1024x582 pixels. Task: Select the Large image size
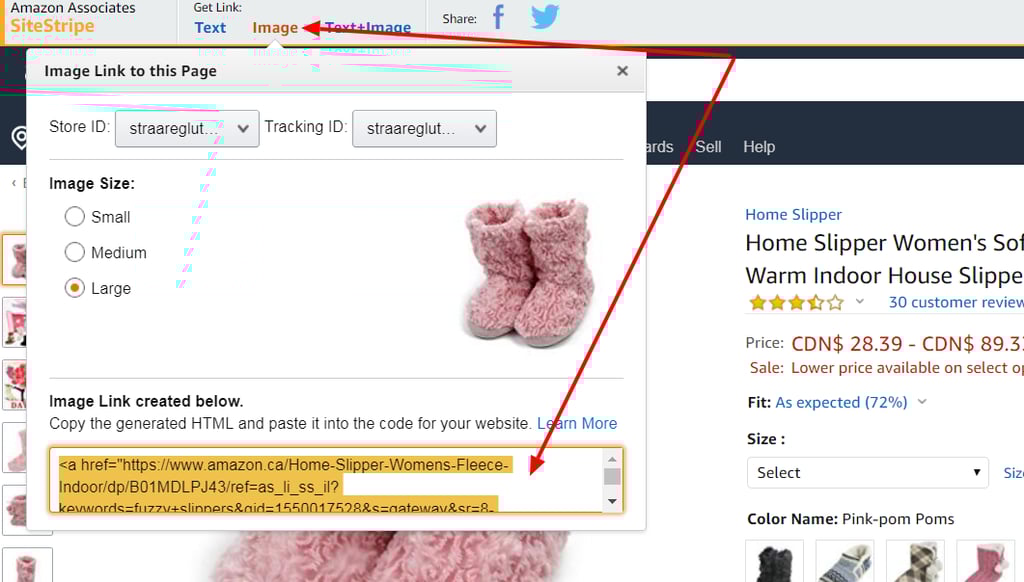point(74,288)
